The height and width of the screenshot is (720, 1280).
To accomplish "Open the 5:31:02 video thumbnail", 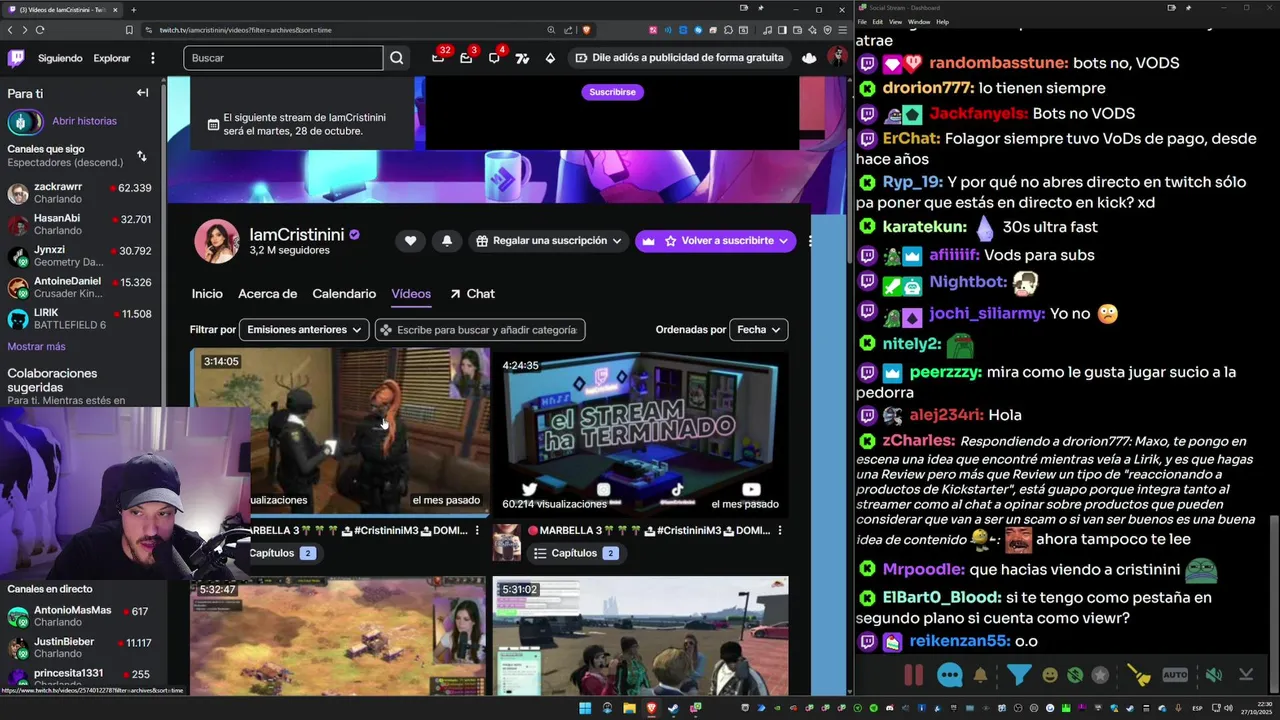I will (640, 636).
